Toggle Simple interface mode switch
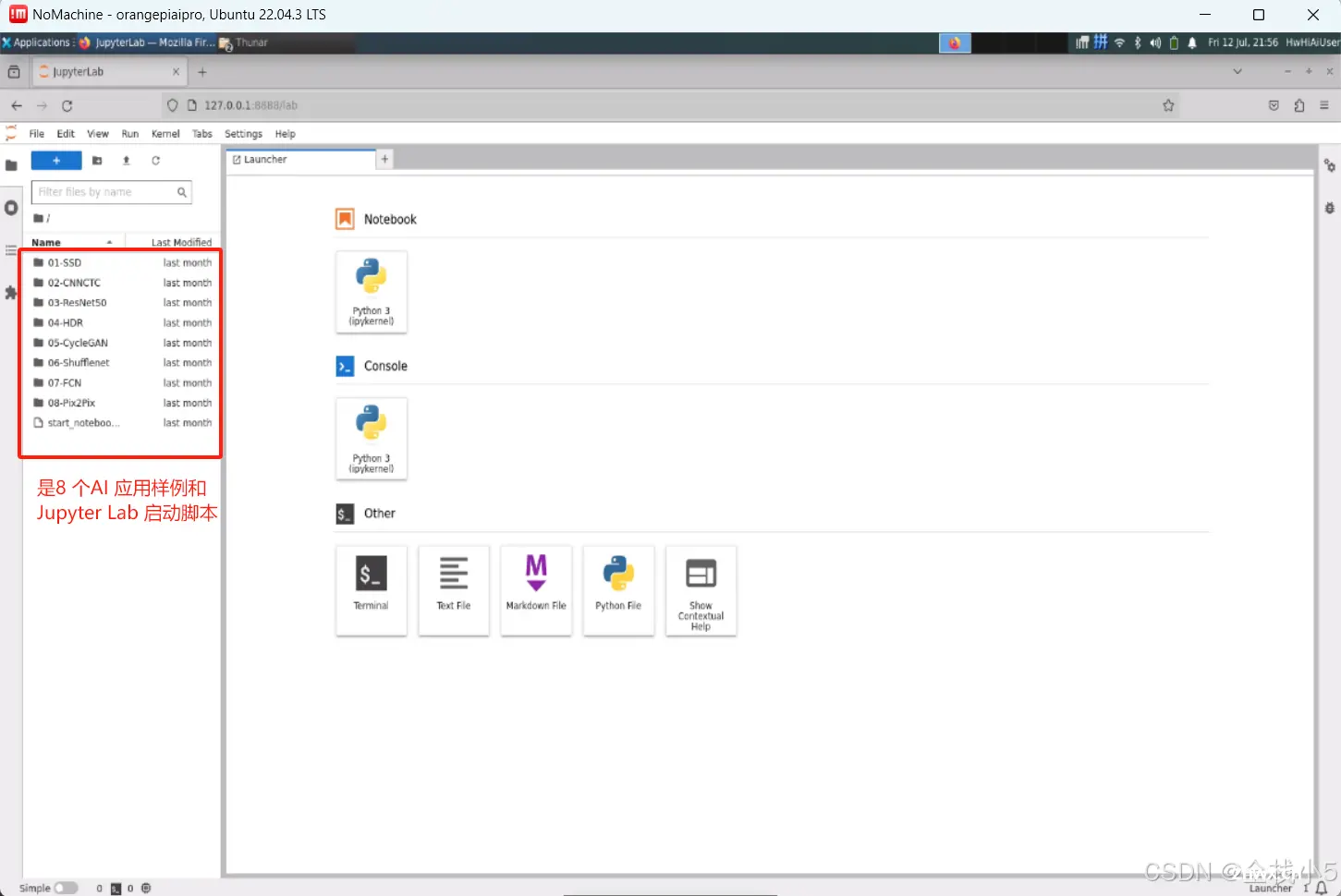This screenshot has height=896, width=1341. tap(66, 889)
